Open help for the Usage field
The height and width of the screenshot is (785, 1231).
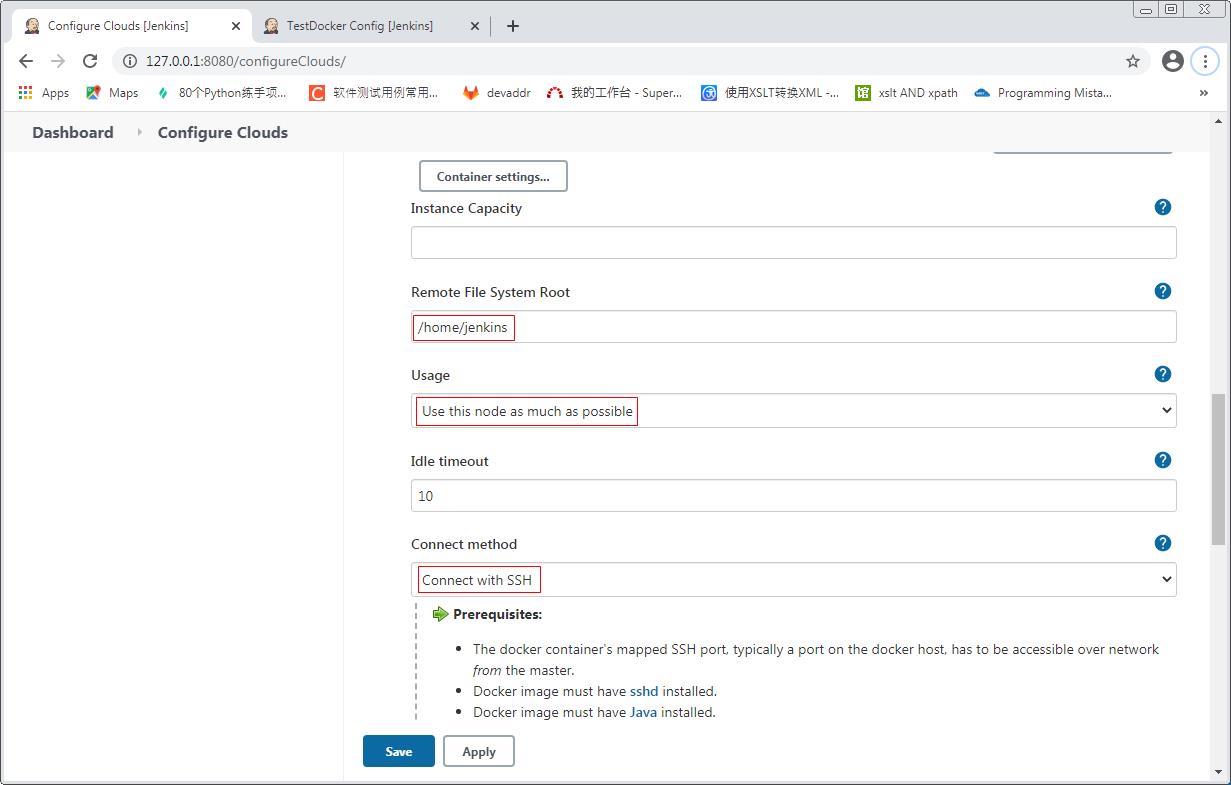[1162, 374]
